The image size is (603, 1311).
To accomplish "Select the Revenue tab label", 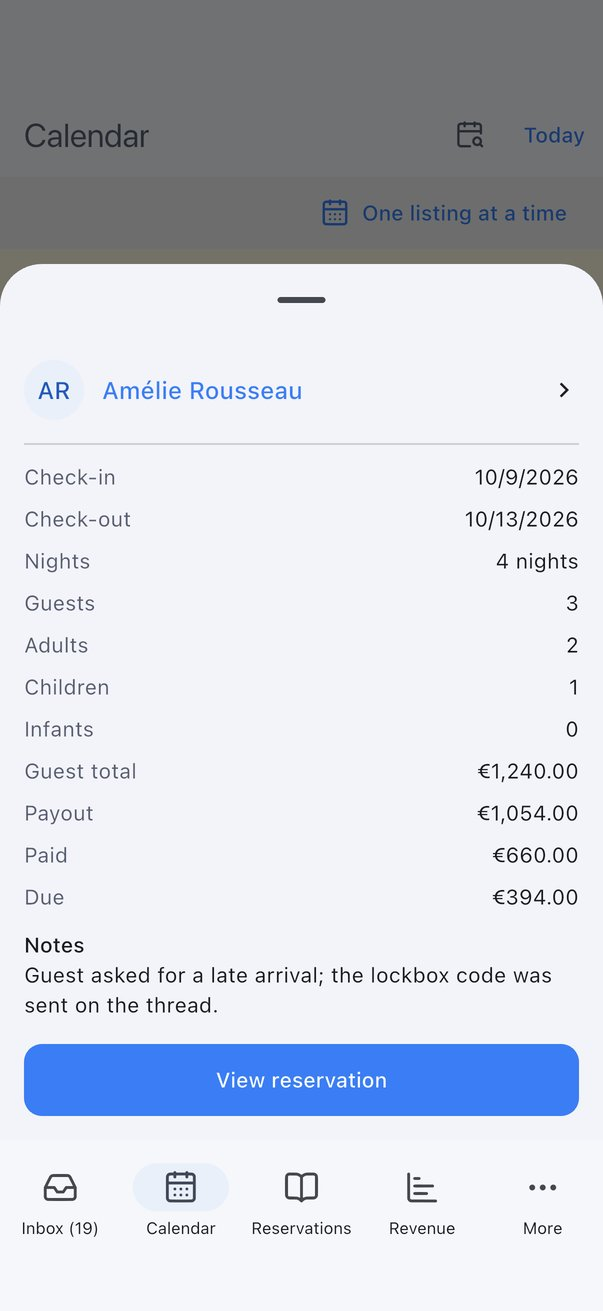I will coord(422,1228).
